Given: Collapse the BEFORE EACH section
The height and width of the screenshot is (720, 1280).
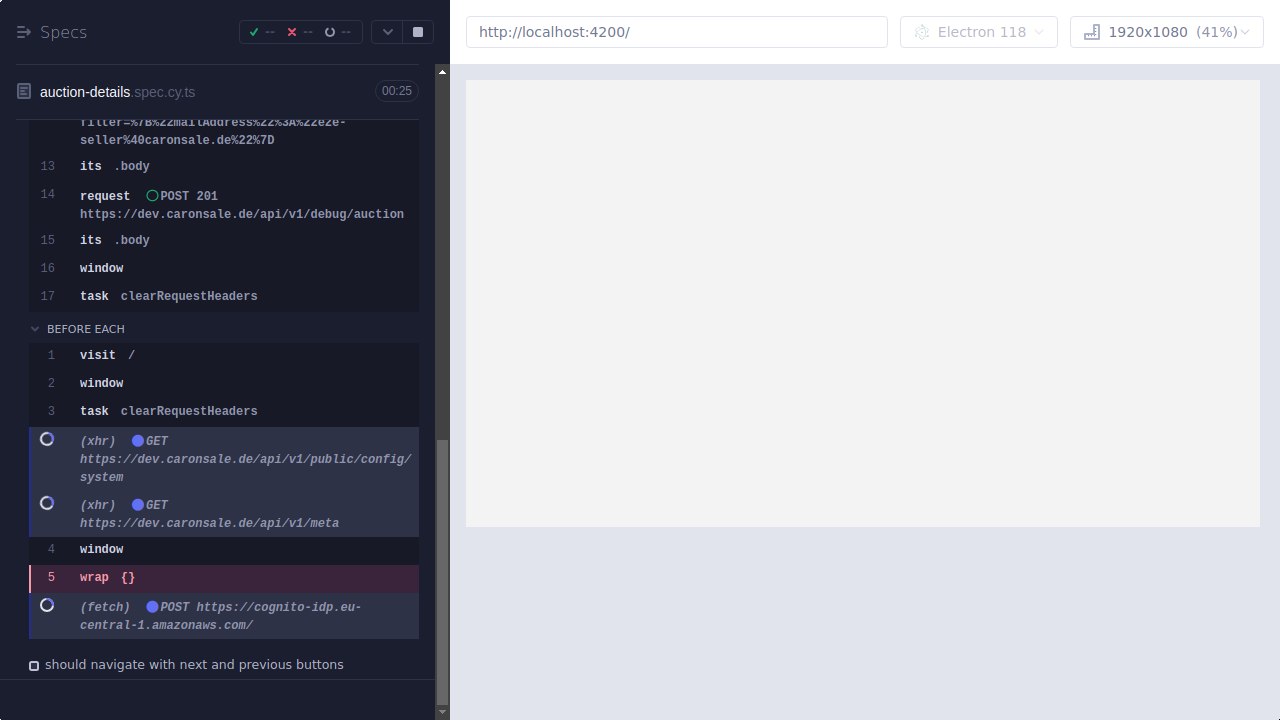Looking at the screenshot, I should (x=35, y=328).
